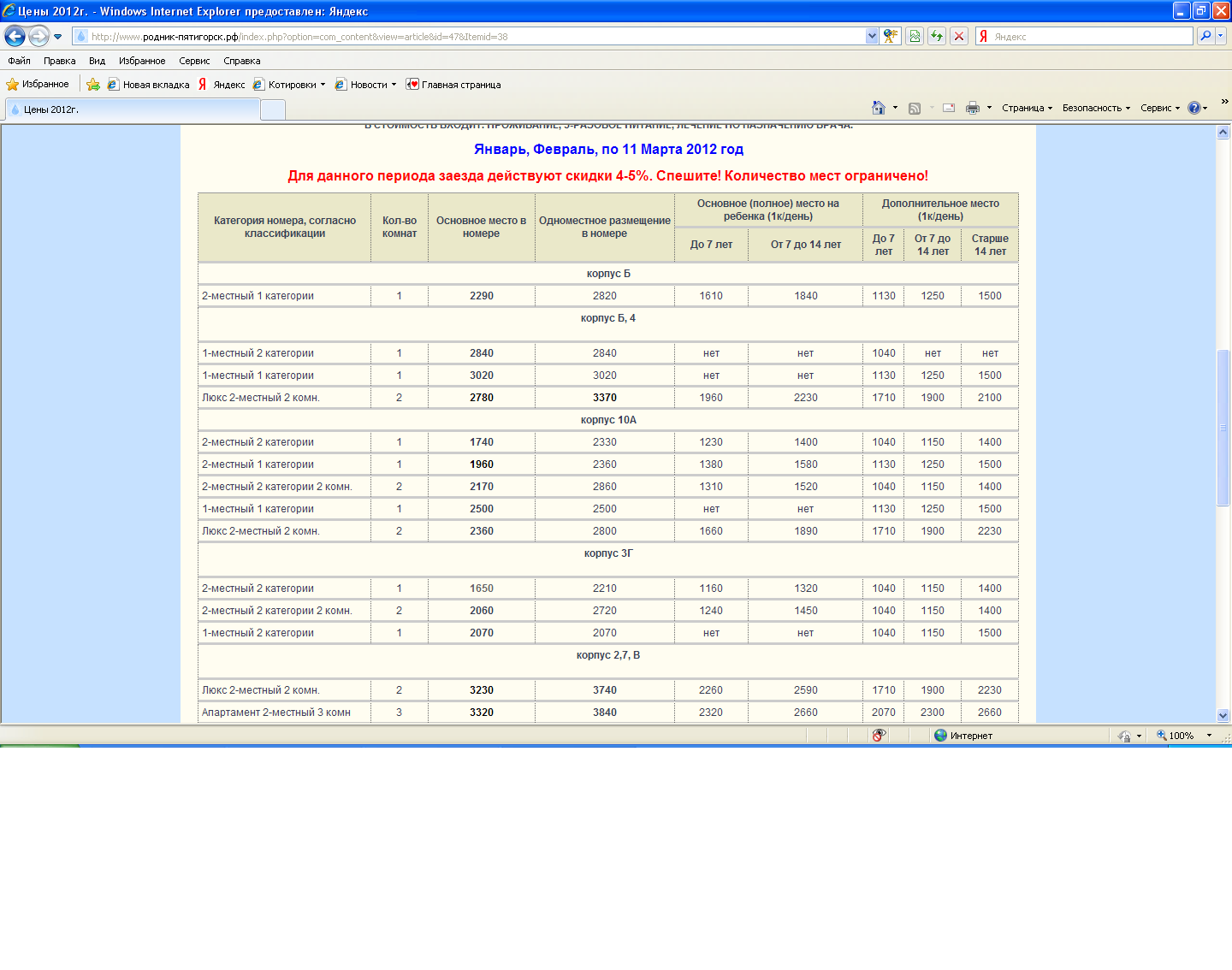1232x970 pixels.
Task: Click the translate icon in address bar
Action: 891,36
